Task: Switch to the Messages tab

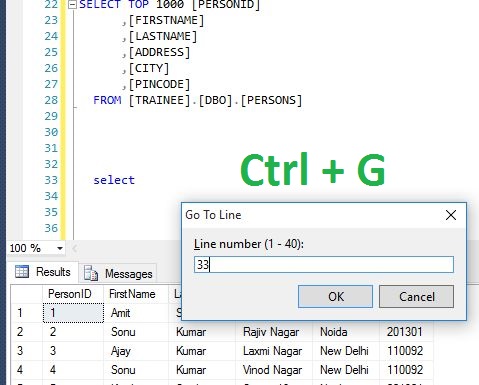Action: coord(119,274)
